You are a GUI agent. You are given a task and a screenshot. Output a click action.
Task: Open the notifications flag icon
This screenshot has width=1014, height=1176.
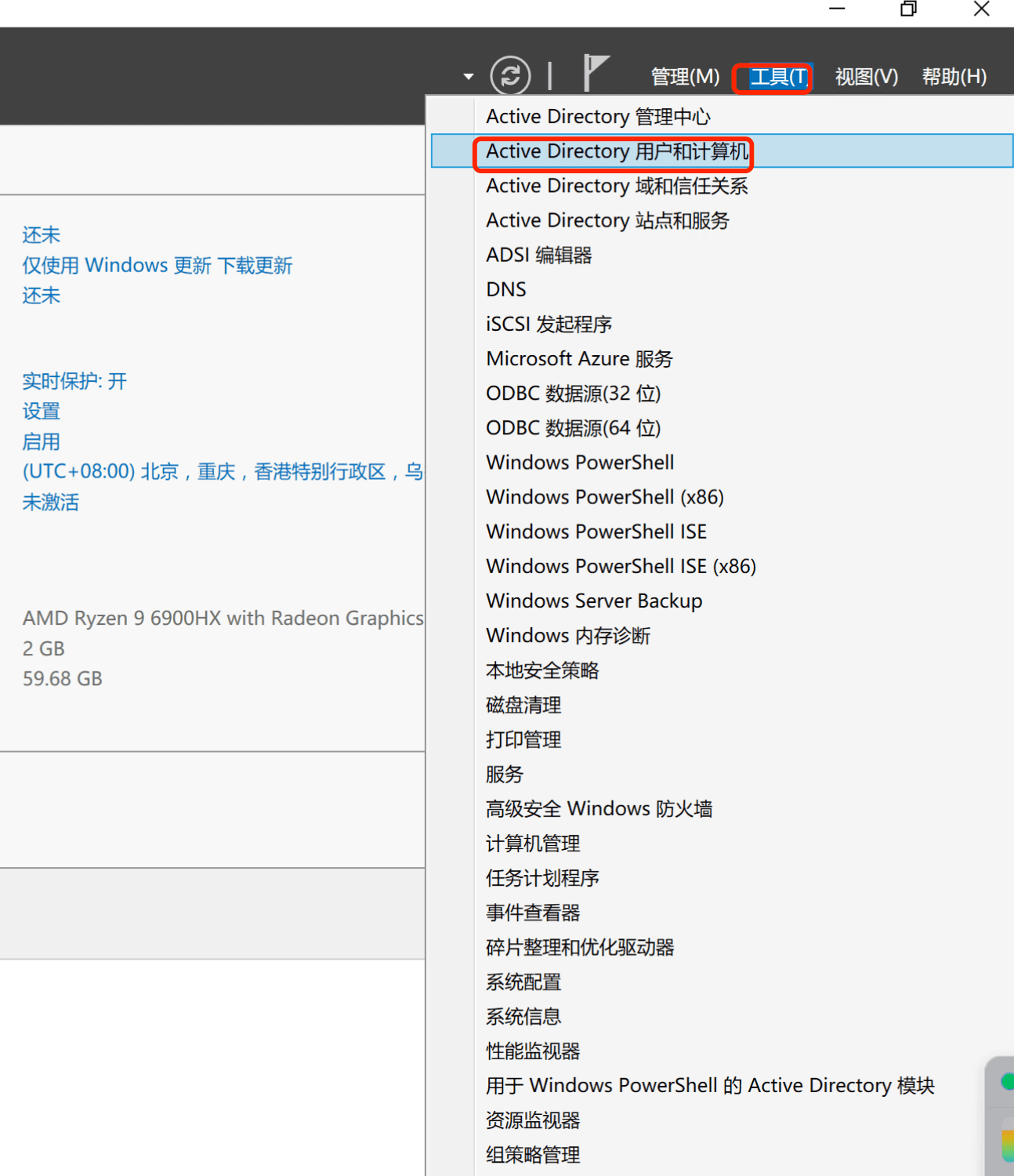coord(595,74)
